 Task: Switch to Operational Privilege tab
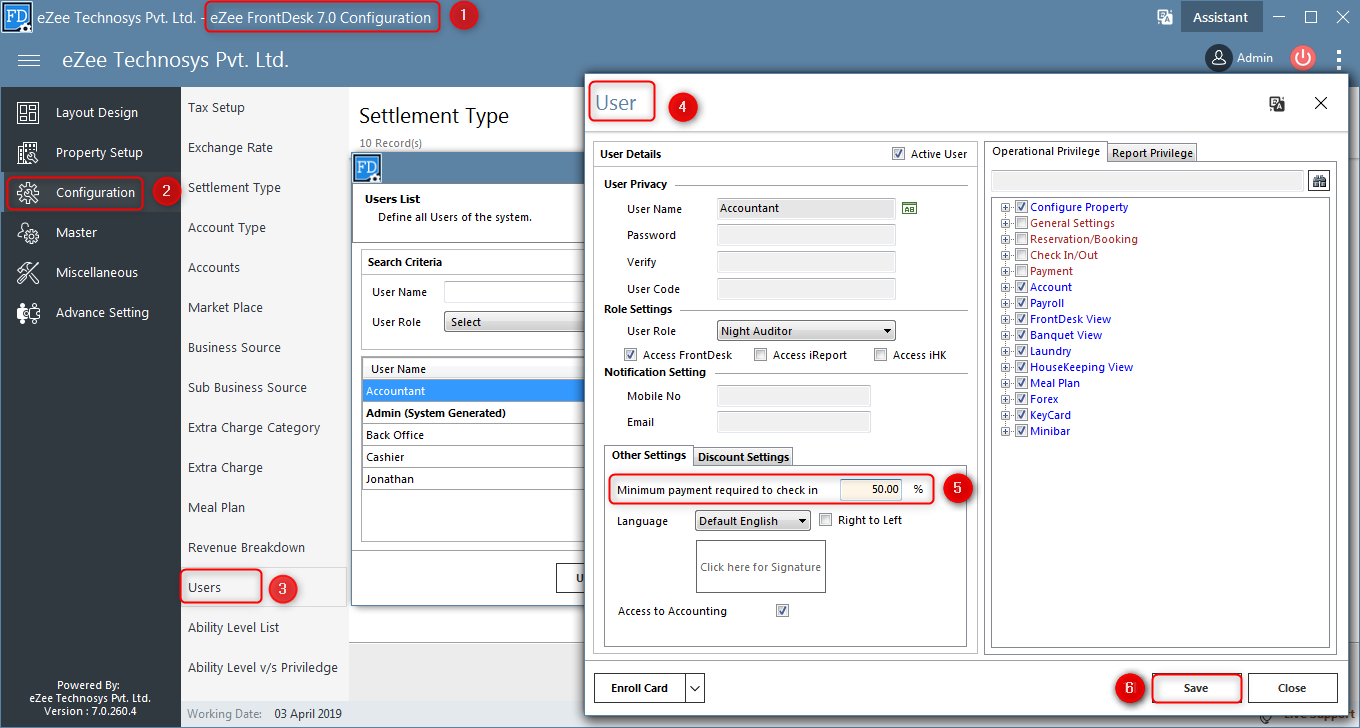pyautogui.click(x=1046, y=151)
